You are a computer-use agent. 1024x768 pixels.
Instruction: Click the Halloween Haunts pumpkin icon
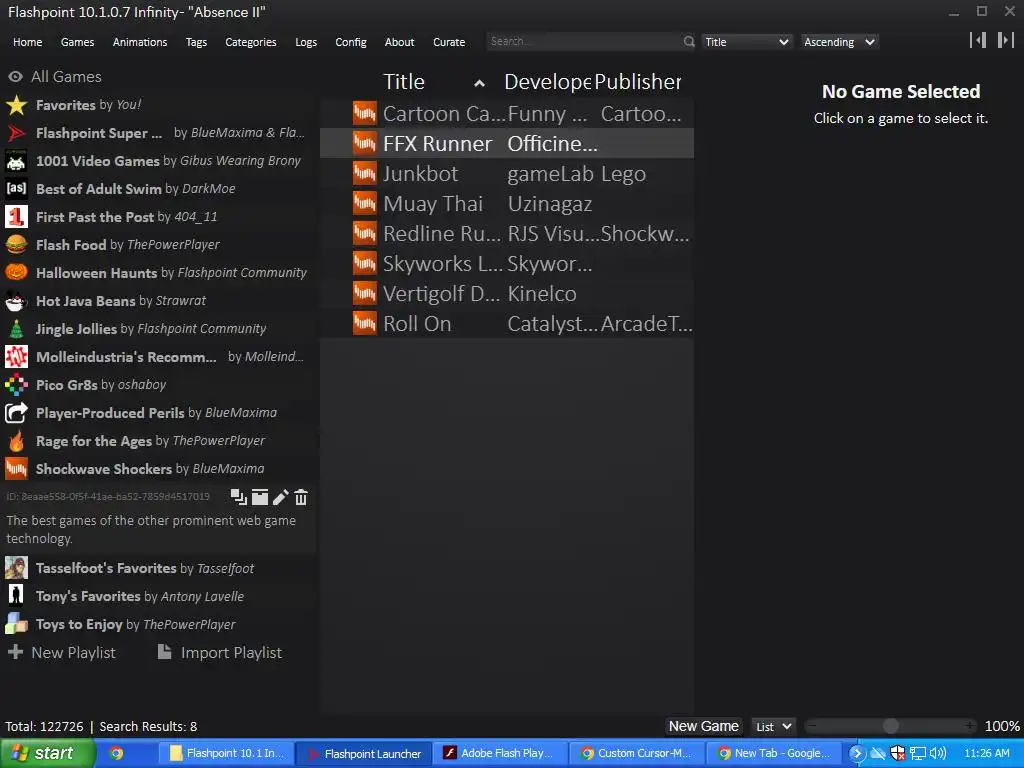16,273
